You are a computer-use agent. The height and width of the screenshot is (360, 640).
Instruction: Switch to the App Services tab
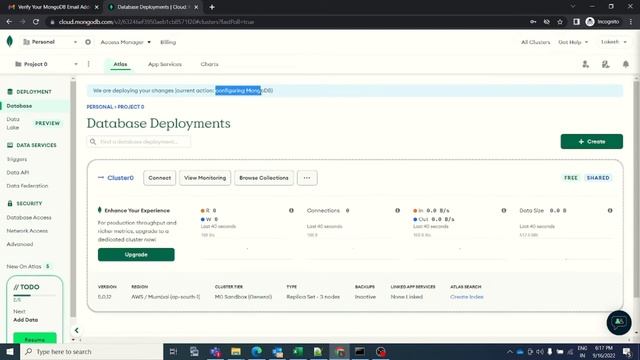pos(164,64)
